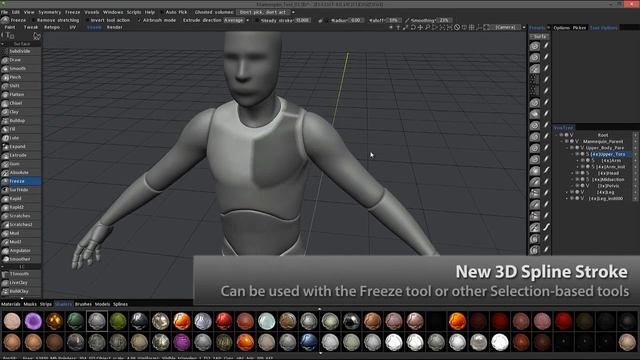Open the Camera dropdown in viewport toolbar
640x360 pixels.
coord(508,27)
